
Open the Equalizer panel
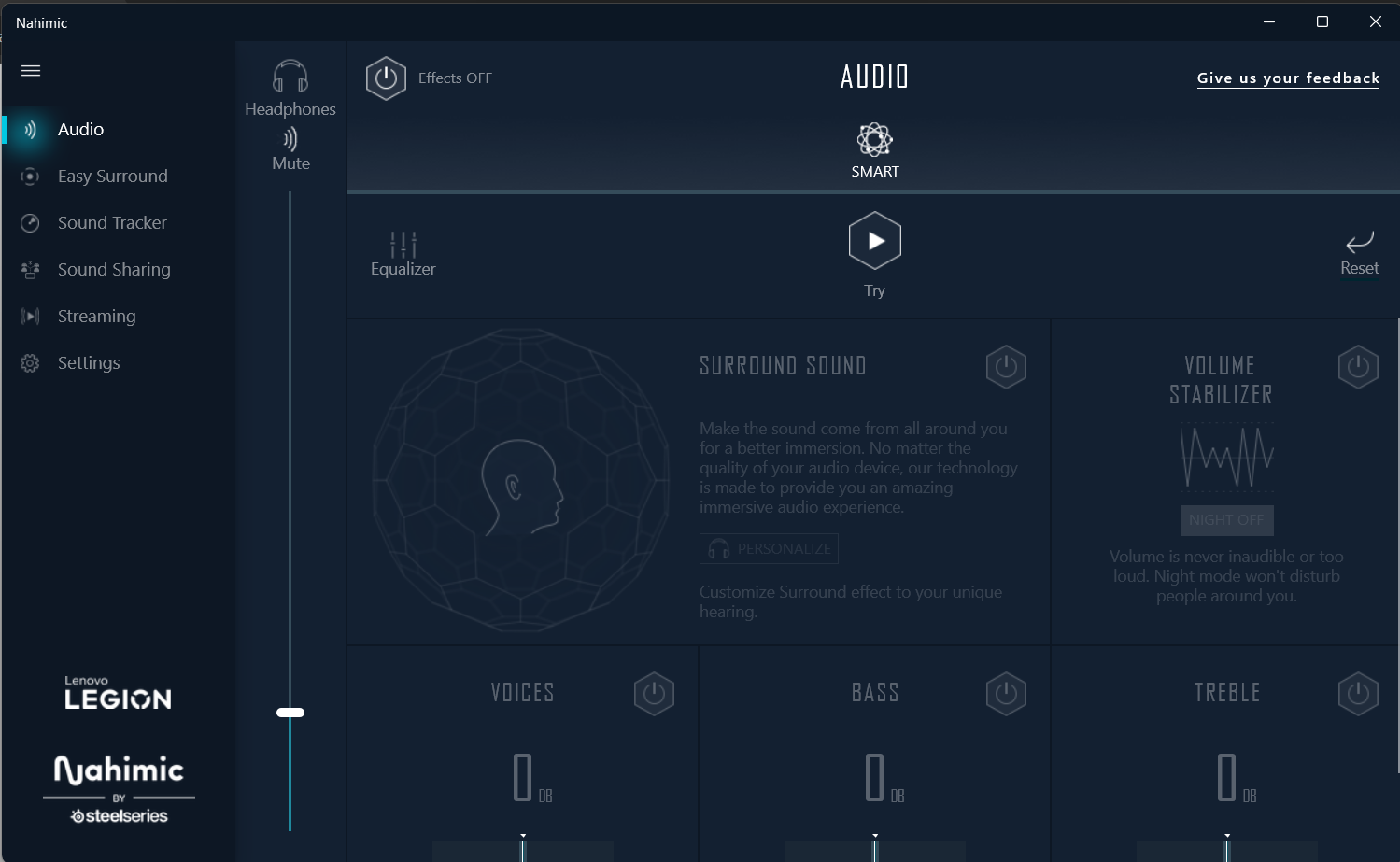(403, 246)
